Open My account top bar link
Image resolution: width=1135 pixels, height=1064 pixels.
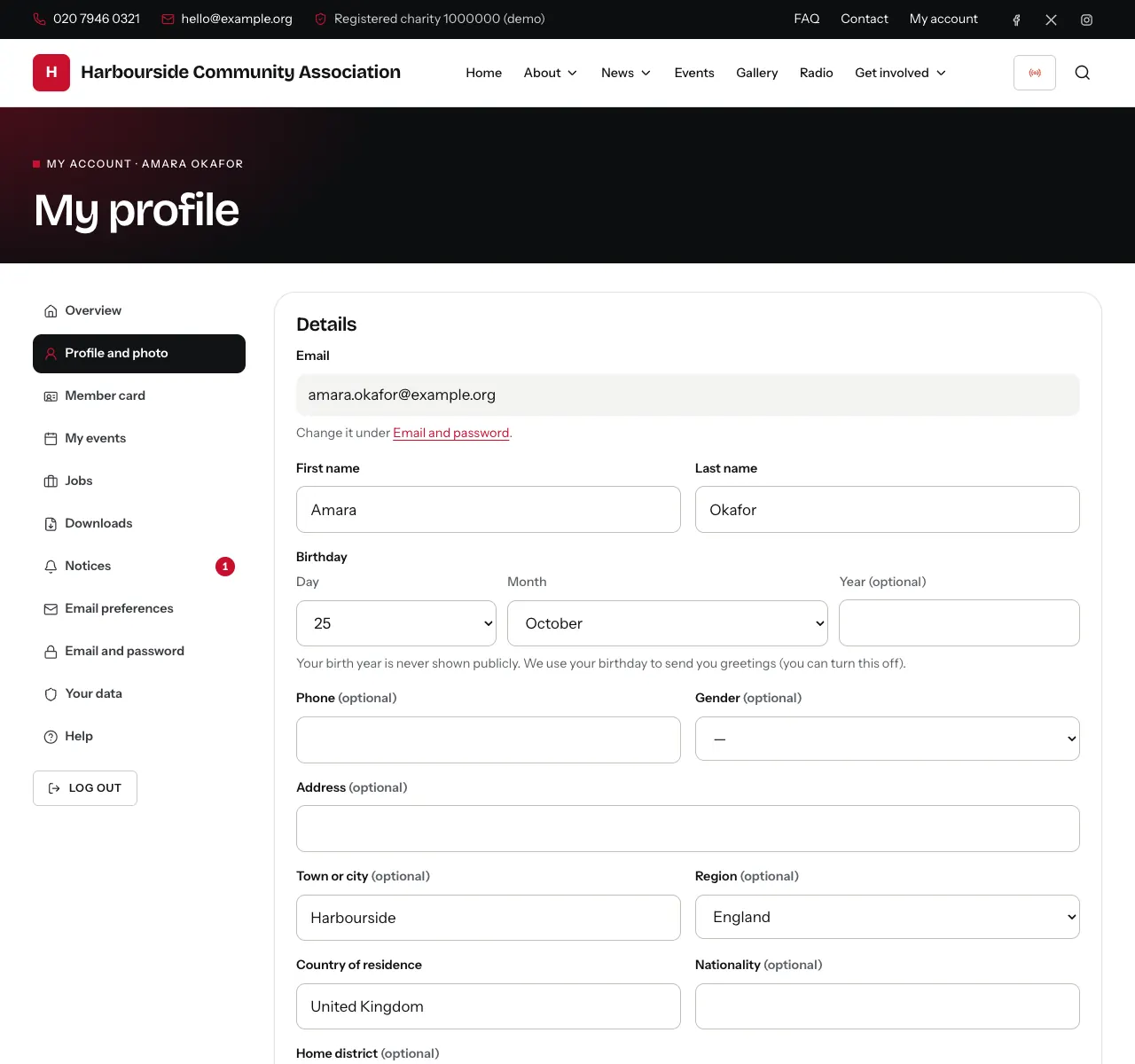click(x=943, y=19)
